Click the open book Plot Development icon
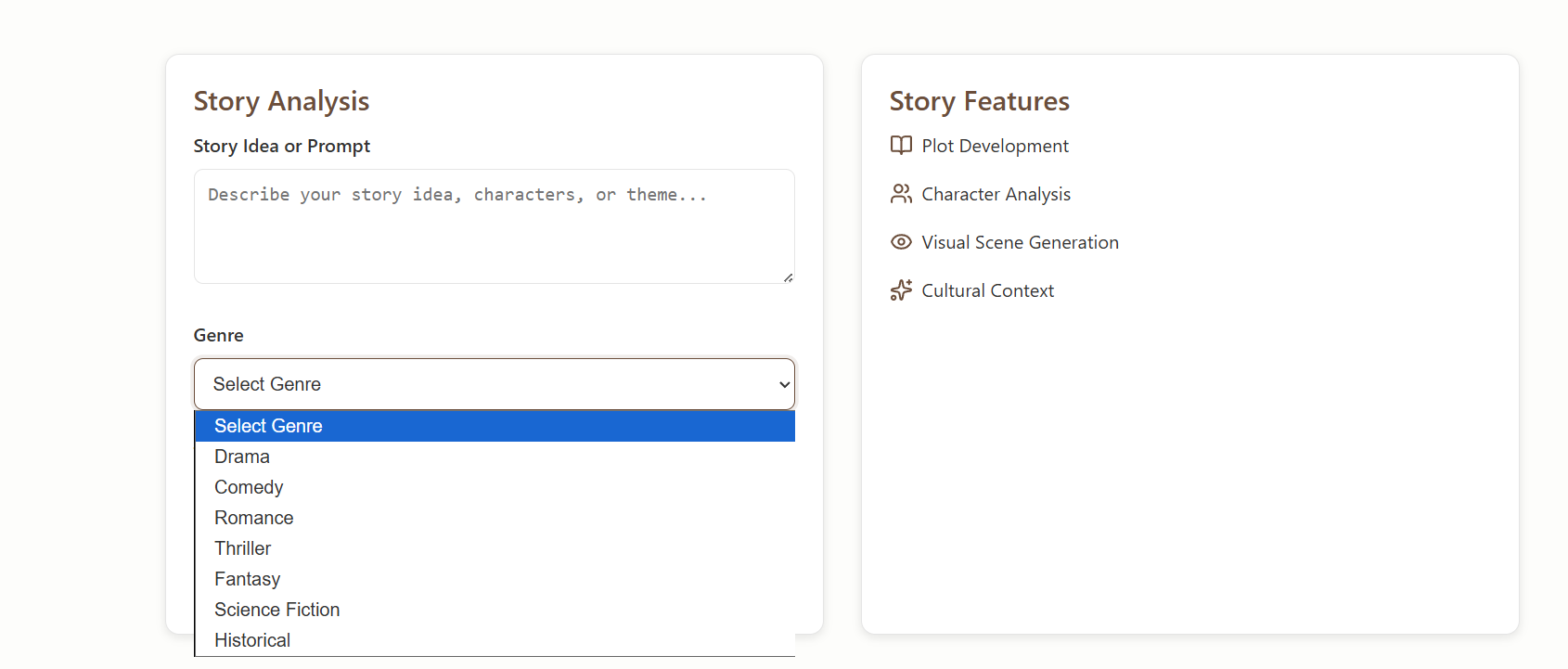The image size is (1568, 669). pyautogui.click(x=901, y=146)
